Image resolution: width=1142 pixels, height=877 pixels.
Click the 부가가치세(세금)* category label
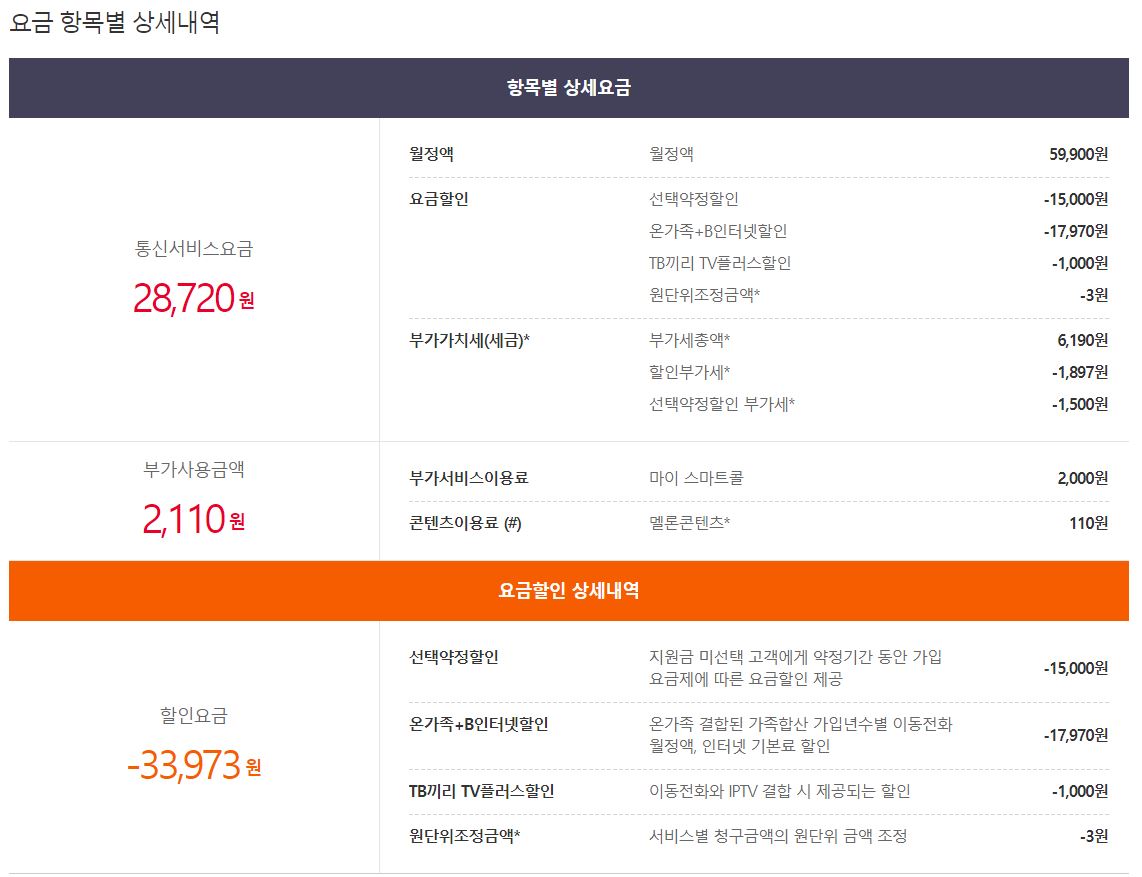470,340
